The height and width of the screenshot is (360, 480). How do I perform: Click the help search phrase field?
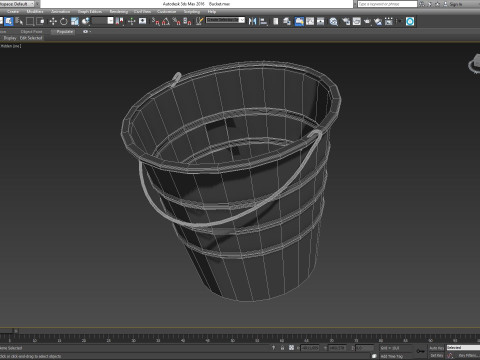387,4
